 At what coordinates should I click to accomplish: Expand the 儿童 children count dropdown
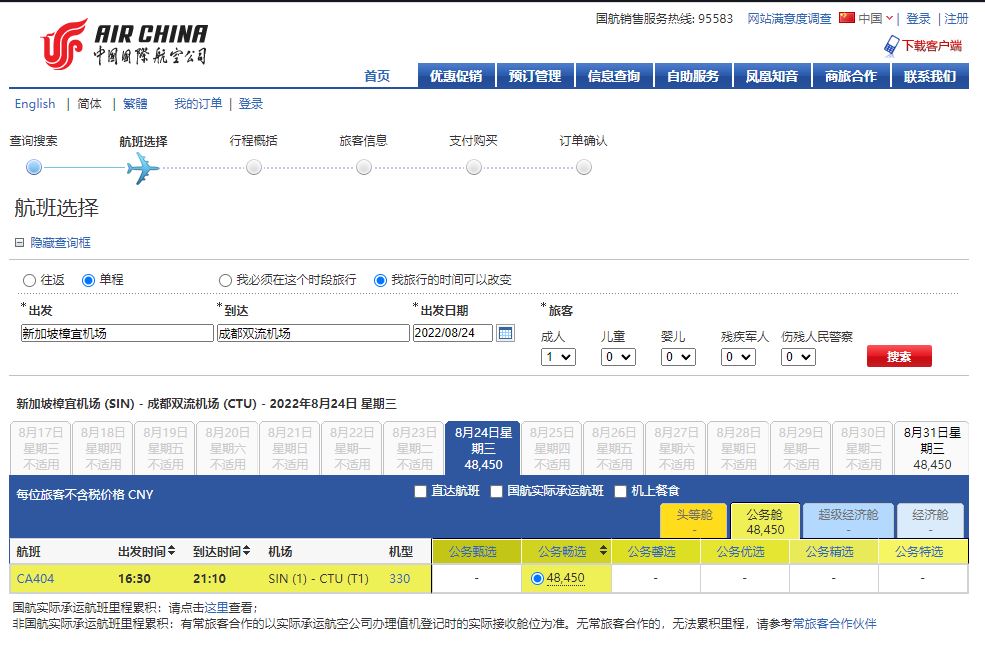617,357
